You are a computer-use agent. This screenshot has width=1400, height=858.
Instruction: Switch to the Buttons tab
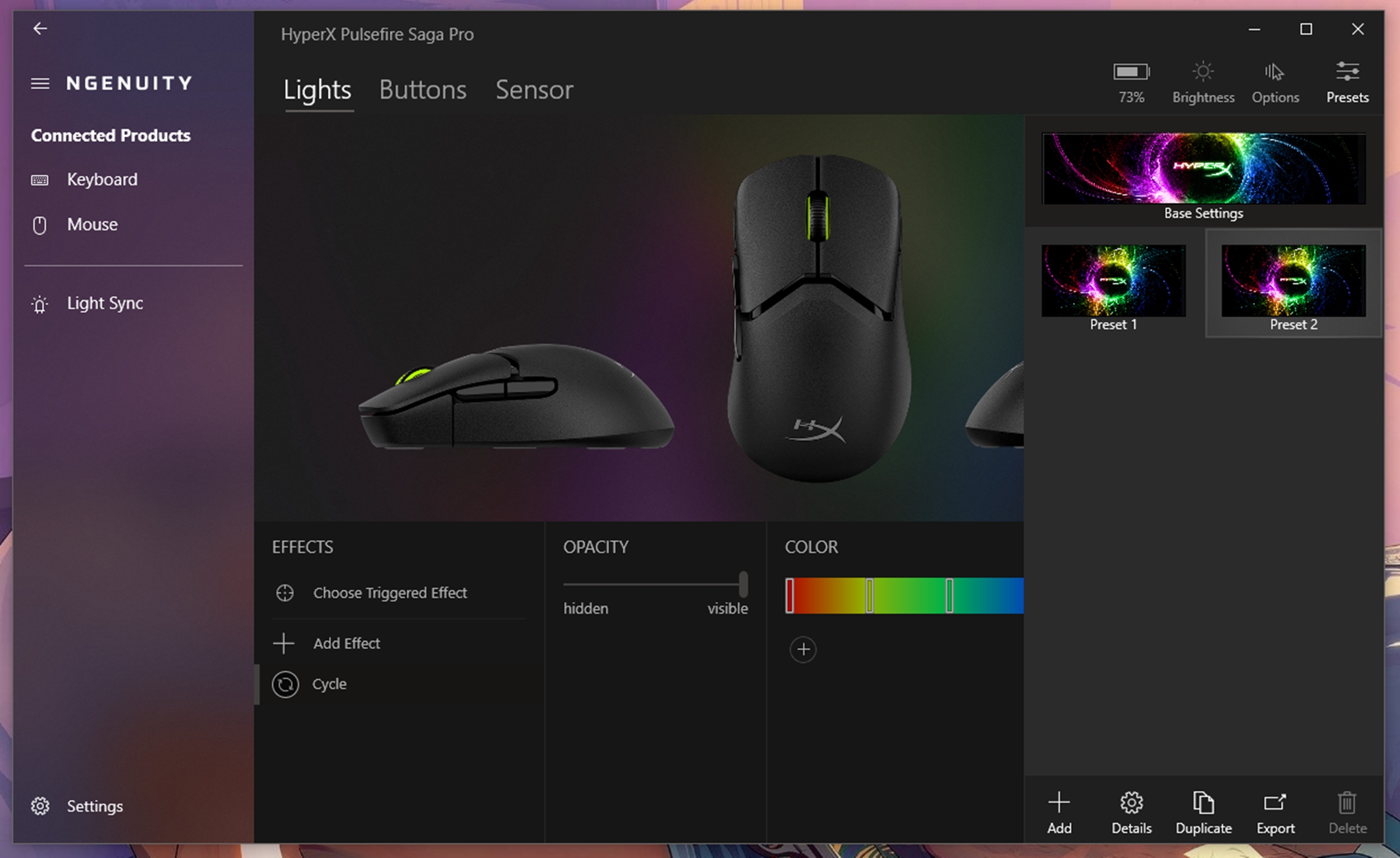[x=423, y=90]
